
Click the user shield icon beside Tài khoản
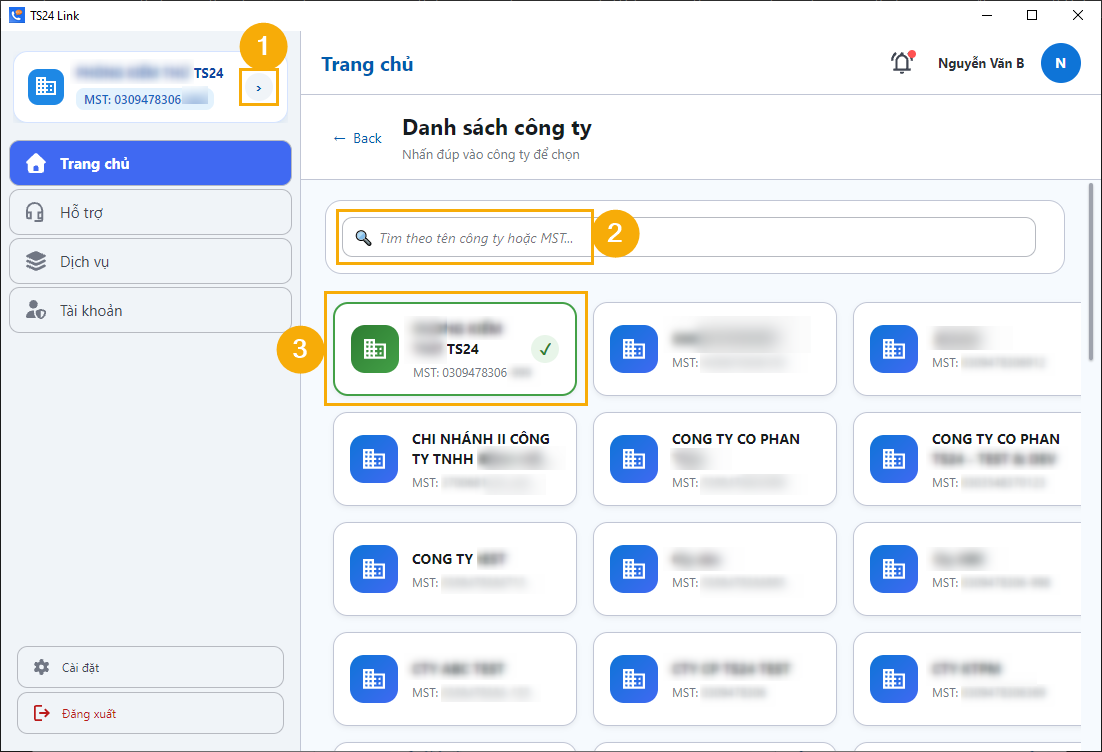(x=36, y=310)
